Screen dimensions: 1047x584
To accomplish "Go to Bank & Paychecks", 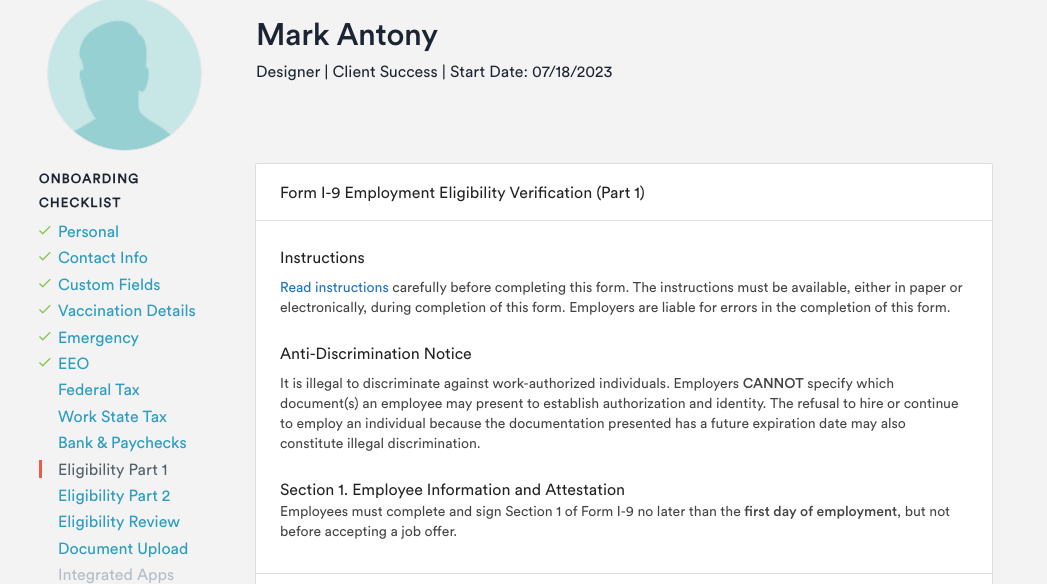I will coord(122,443).
